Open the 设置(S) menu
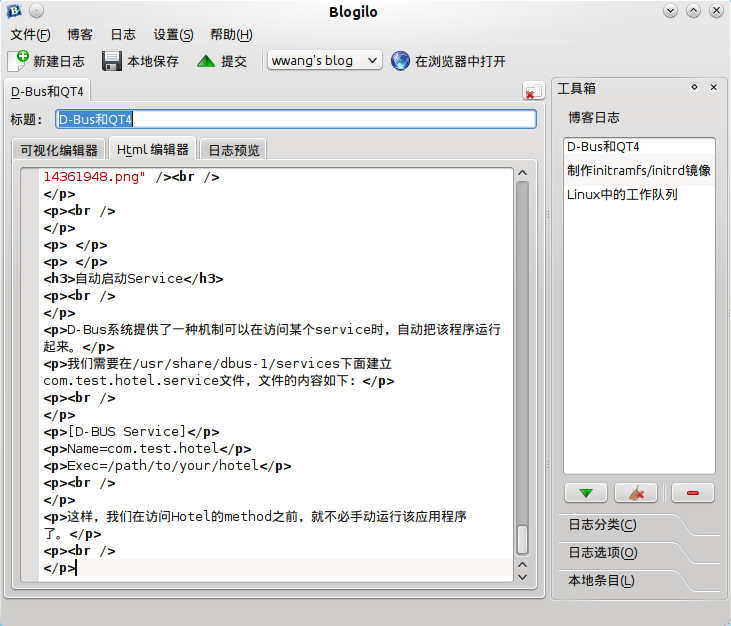 point(173,34)
